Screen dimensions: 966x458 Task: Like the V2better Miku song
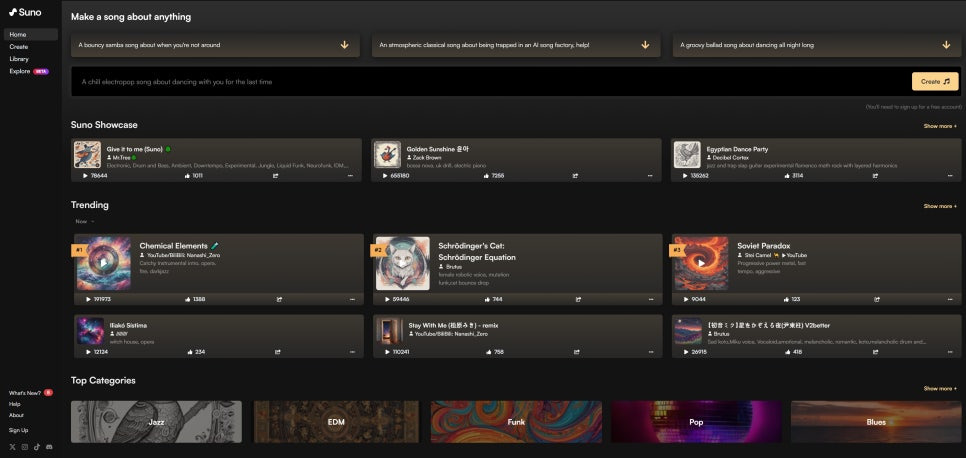[788, 352]
